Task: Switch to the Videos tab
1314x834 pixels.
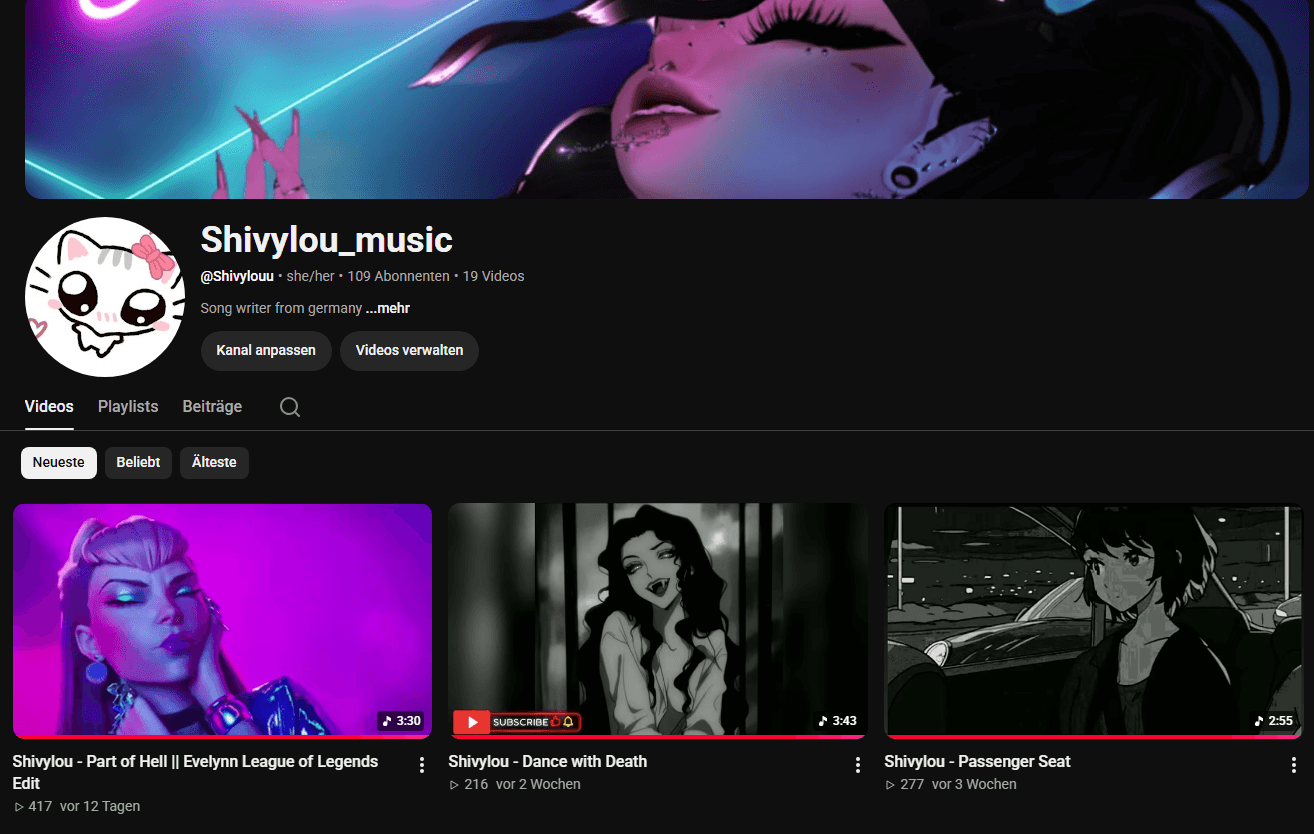Action: click(49, 407)
